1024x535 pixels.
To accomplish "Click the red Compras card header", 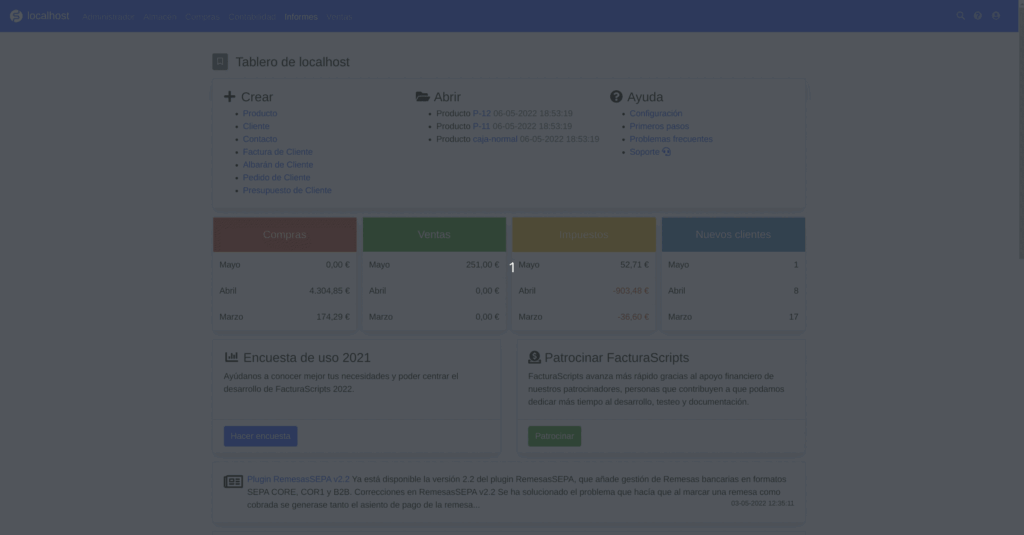I will point(285,235).
